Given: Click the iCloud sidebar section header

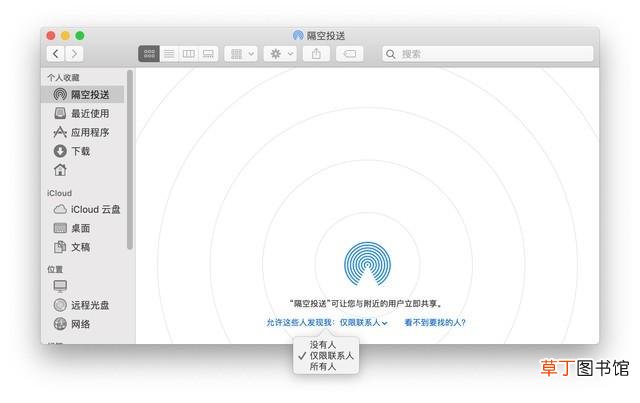Looking at the screenshot, I should point(60,193).
